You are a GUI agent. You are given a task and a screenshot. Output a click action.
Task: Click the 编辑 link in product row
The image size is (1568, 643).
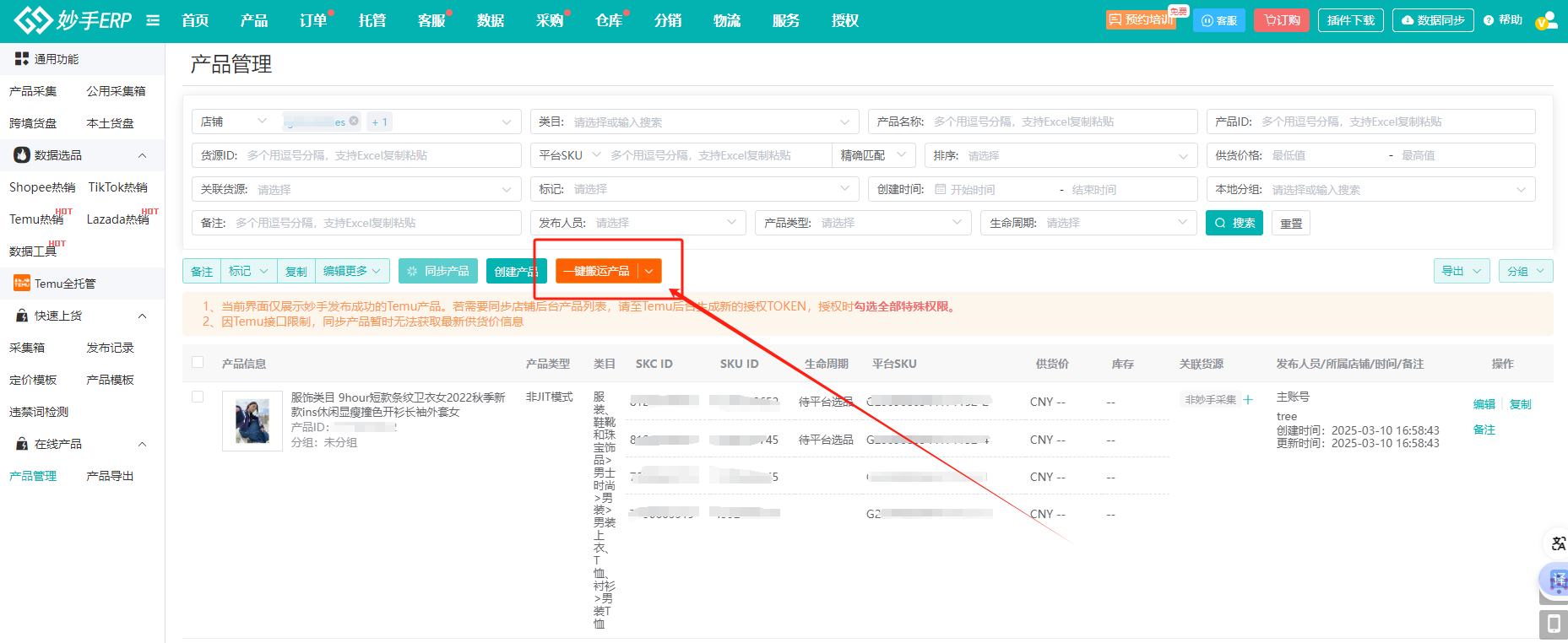point(1484,404)
